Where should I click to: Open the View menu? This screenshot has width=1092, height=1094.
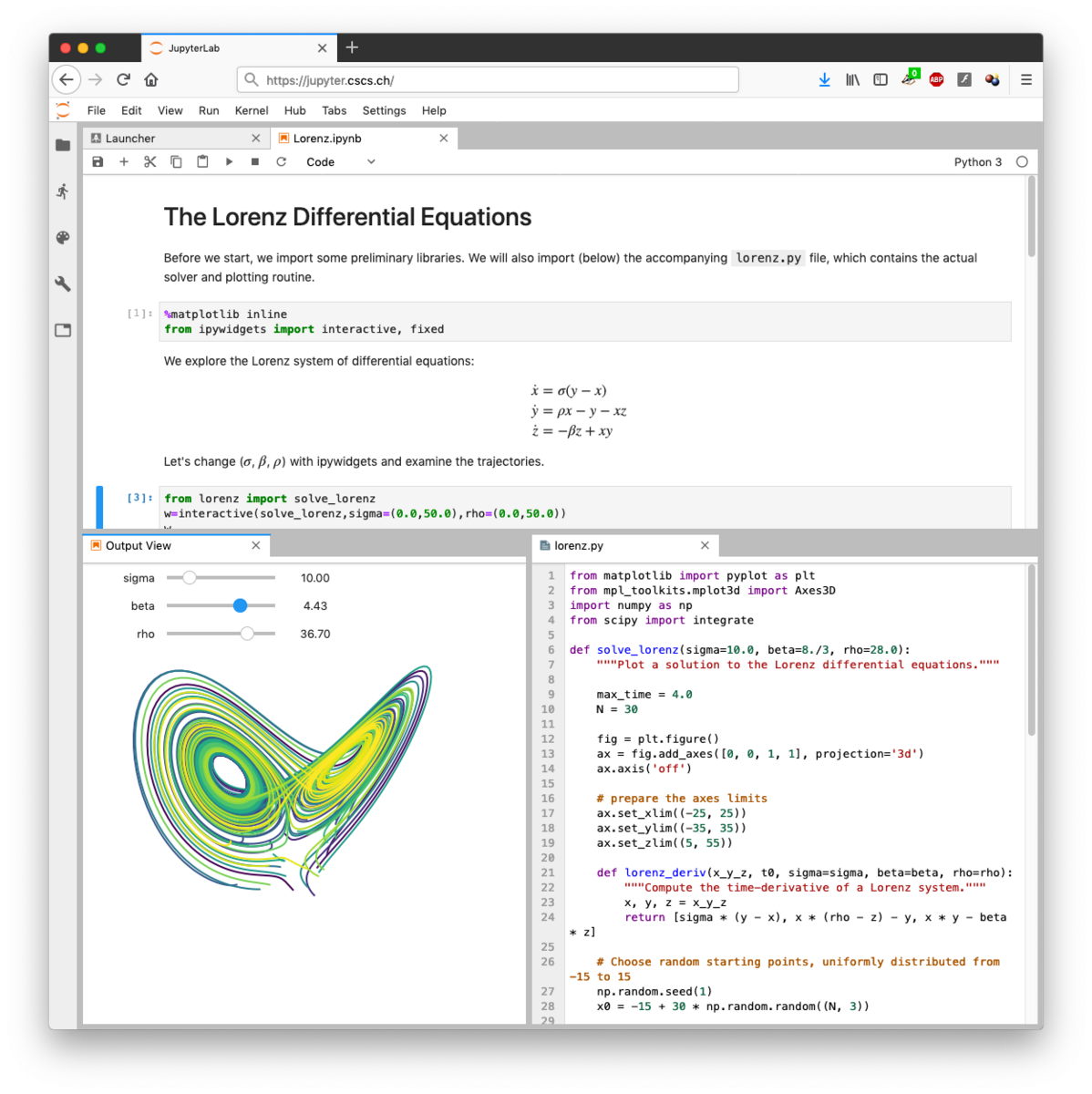coord(170,110)
